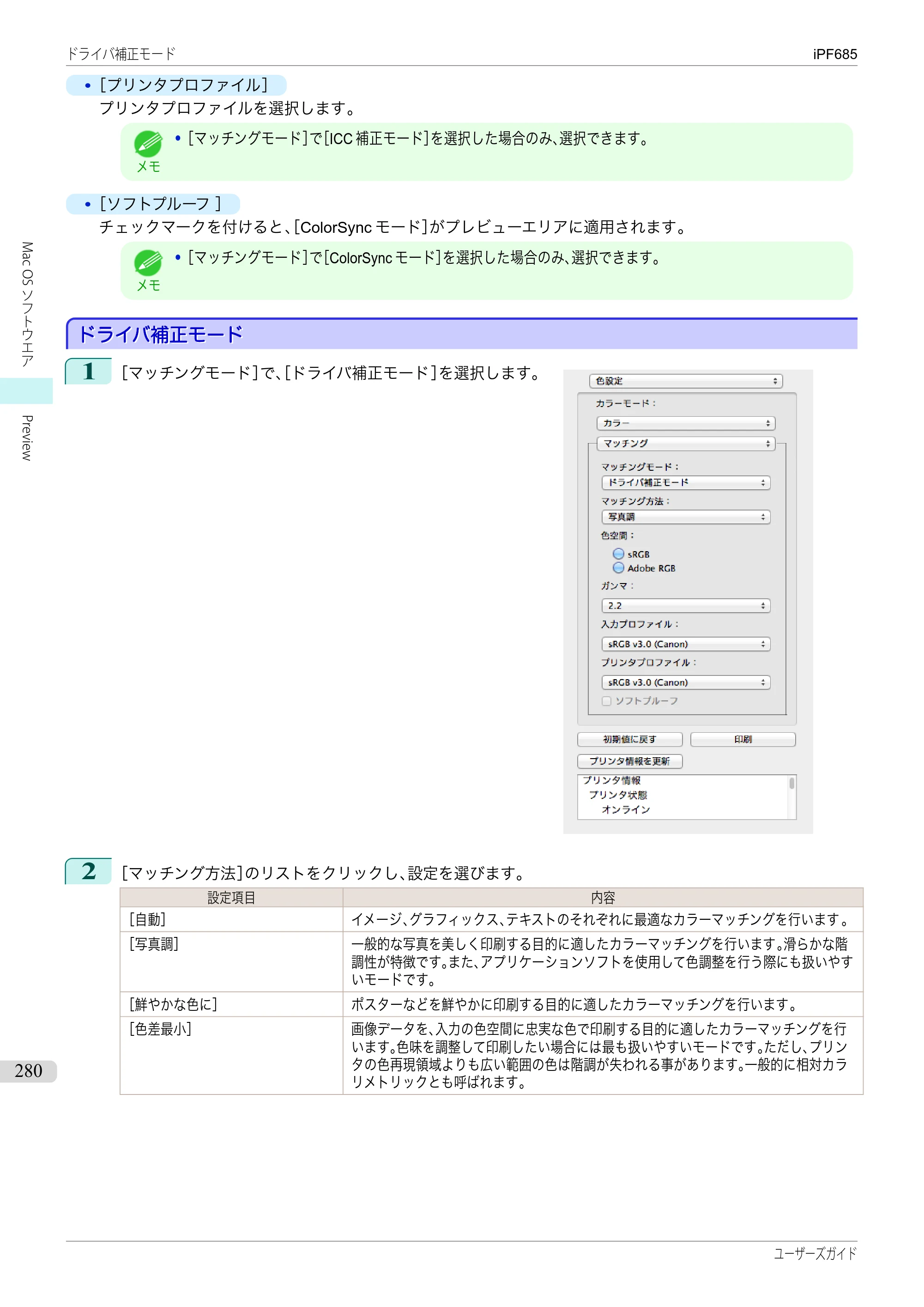Click the 初期値に戻す button
924x1307 pixels.
[x=630, y=739]
